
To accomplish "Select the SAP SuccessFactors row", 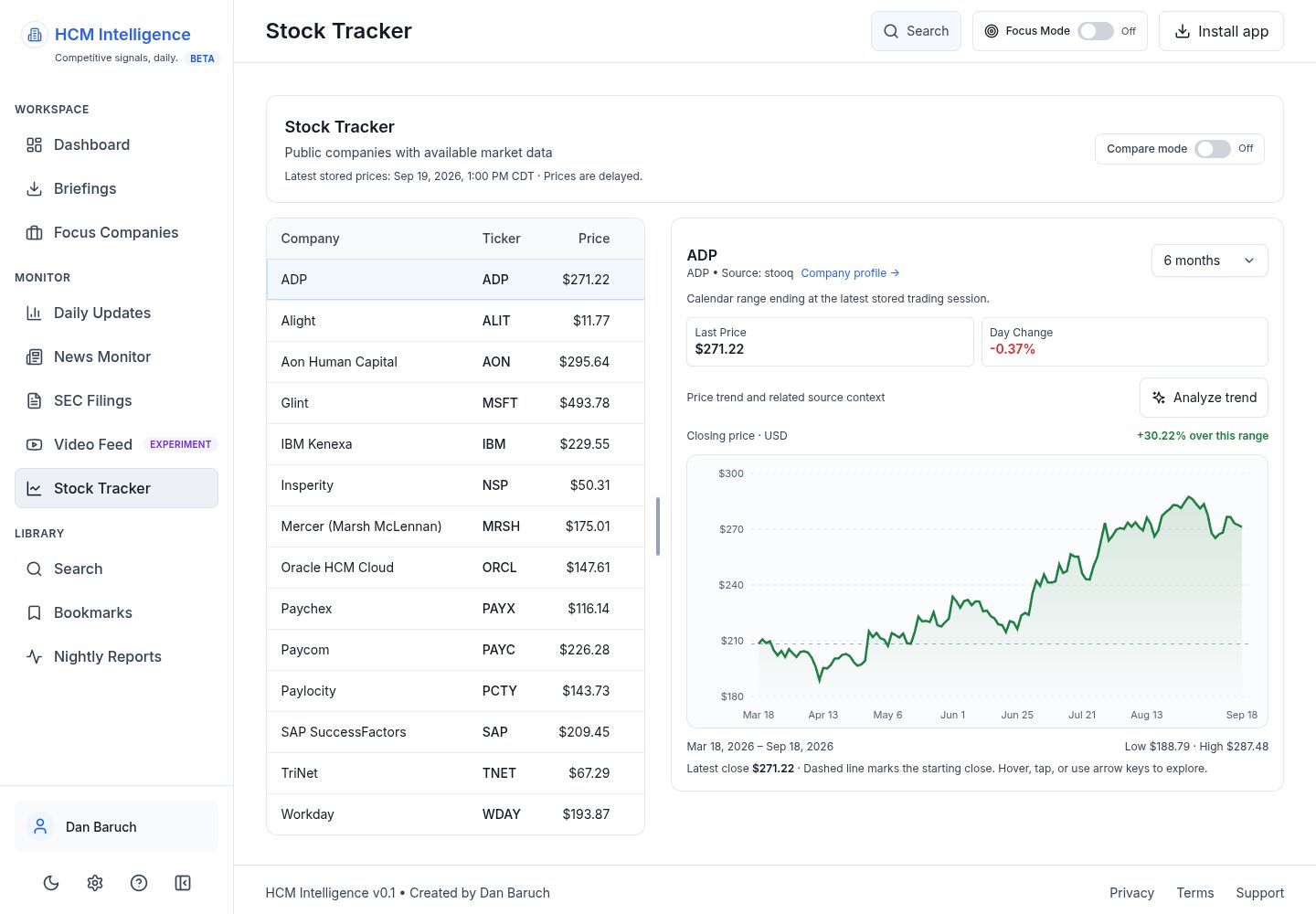I will pos(455,732).
